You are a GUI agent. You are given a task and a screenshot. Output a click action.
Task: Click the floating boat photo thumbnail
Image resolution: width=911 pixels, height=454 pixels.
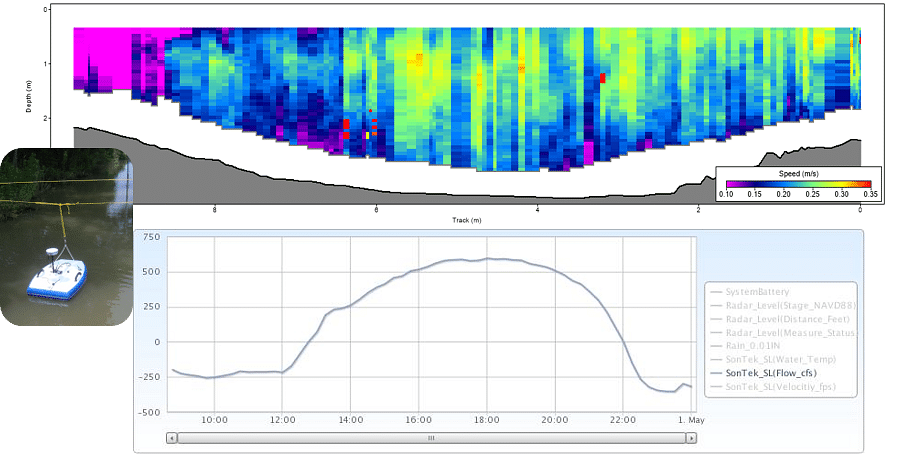click(66, 237)
